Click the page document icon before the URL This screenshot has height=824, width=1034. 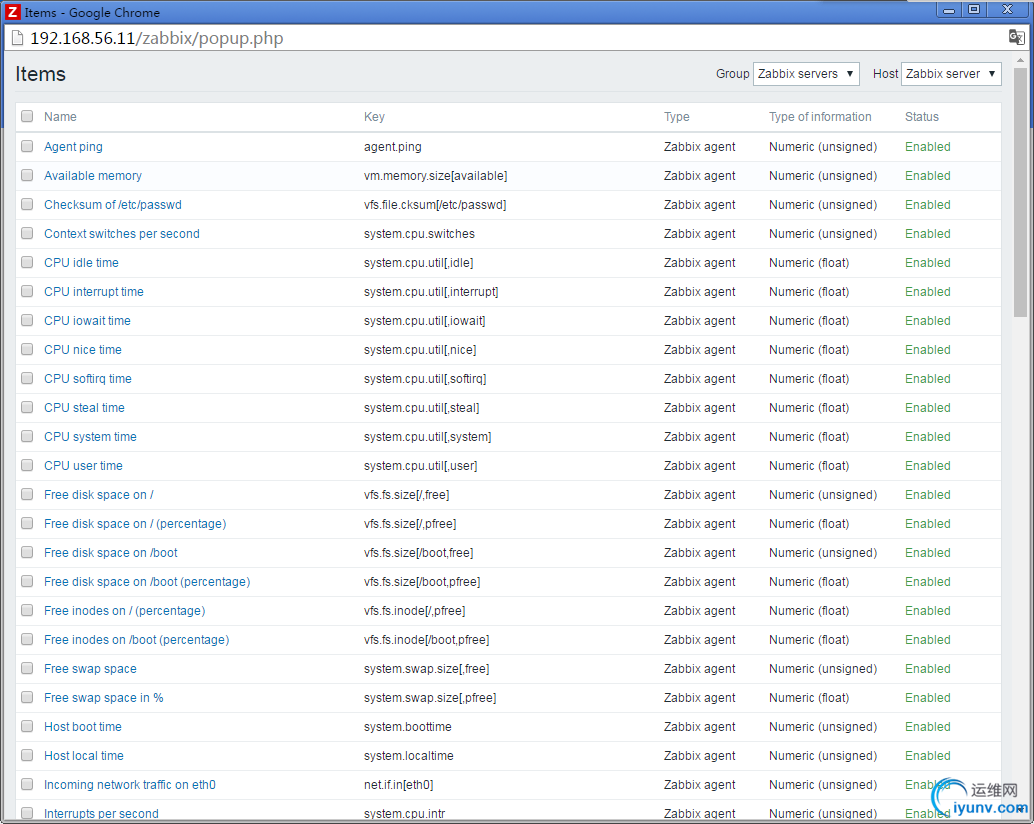[x=17, y=38]
